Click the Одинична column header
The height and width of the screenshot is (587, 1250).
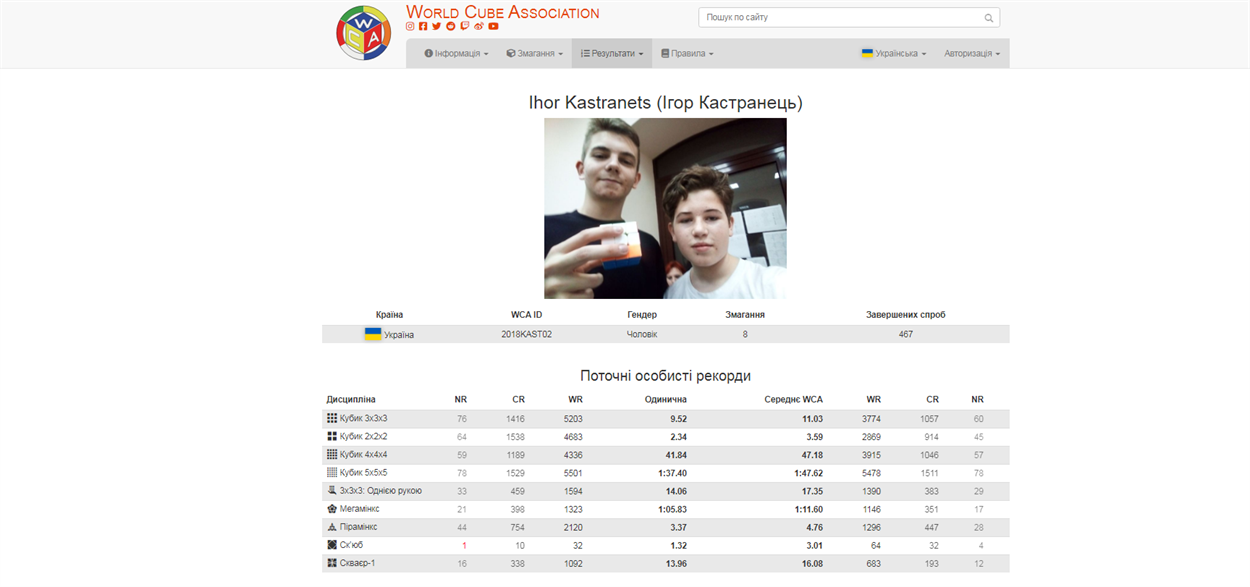coord(666,399)
